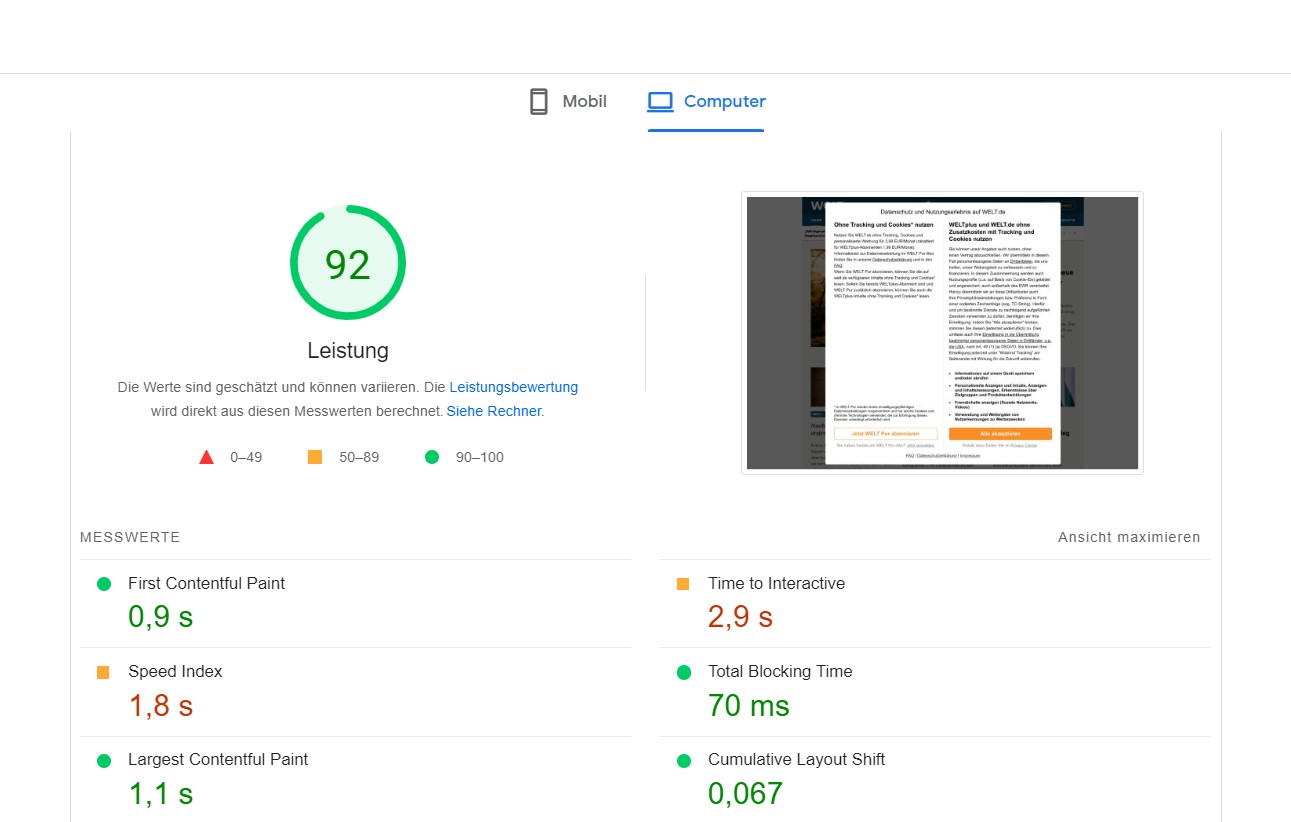Screen dimensions: 1291x822
Task: Click orange square beside Speed Index
Action: coord(103,672)
